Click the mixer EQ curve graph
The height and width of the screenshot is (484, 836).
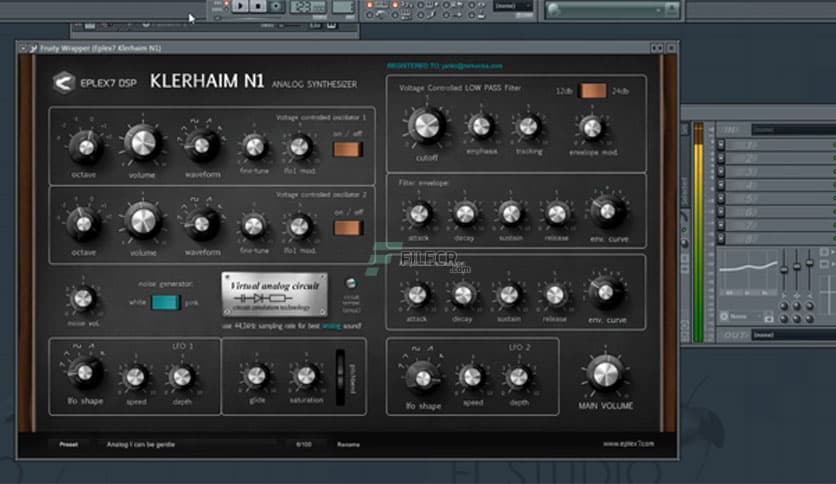point(748,272)
